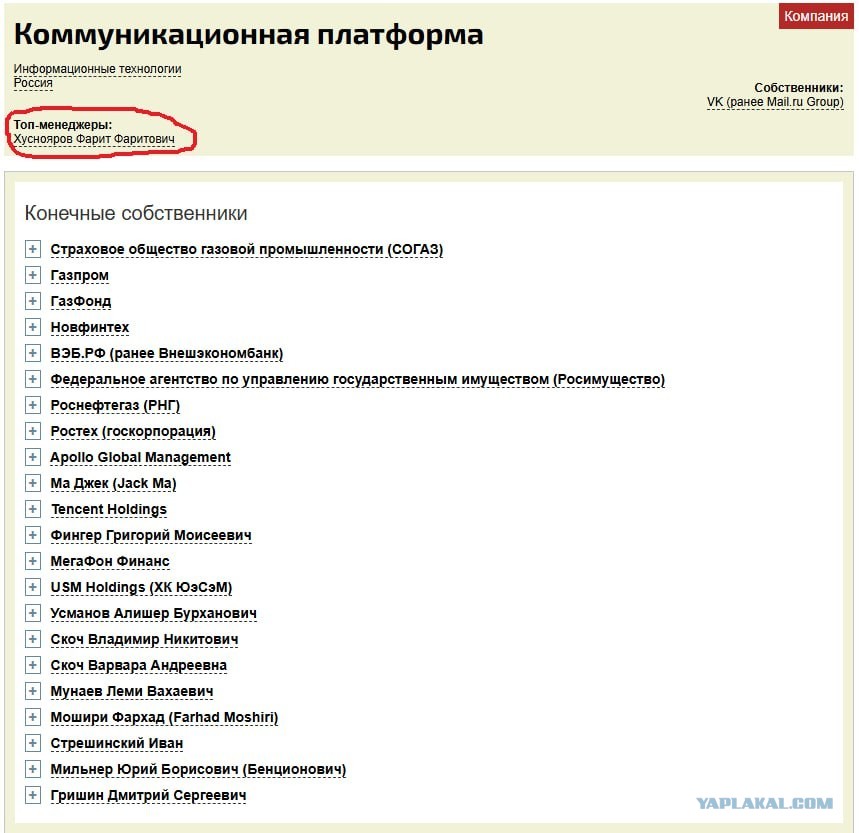Image resolution: width=859 pixels, height=833 pixels.
Task: Open the Стрешинский Иван link
Action: pos(117,744)
